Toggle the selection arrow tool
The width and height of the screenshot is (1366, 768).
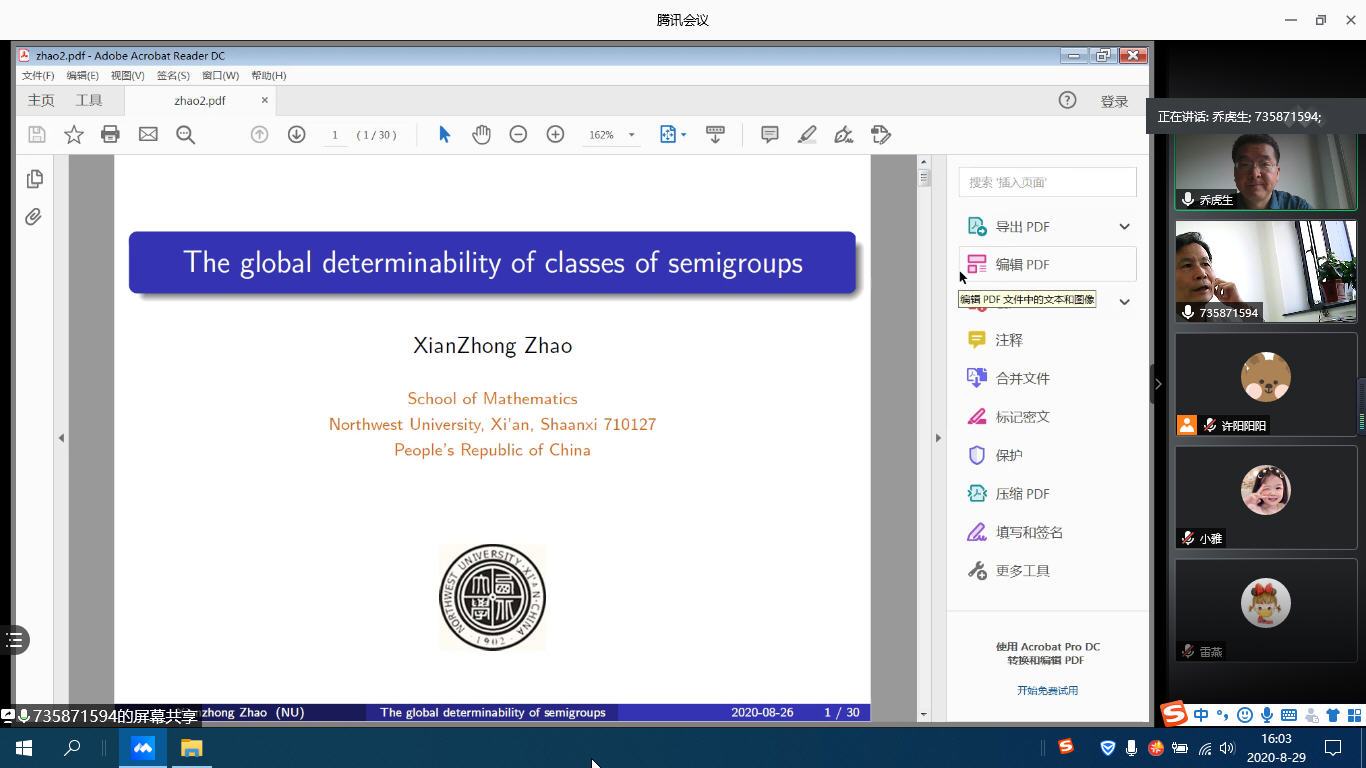coord(445,135)
